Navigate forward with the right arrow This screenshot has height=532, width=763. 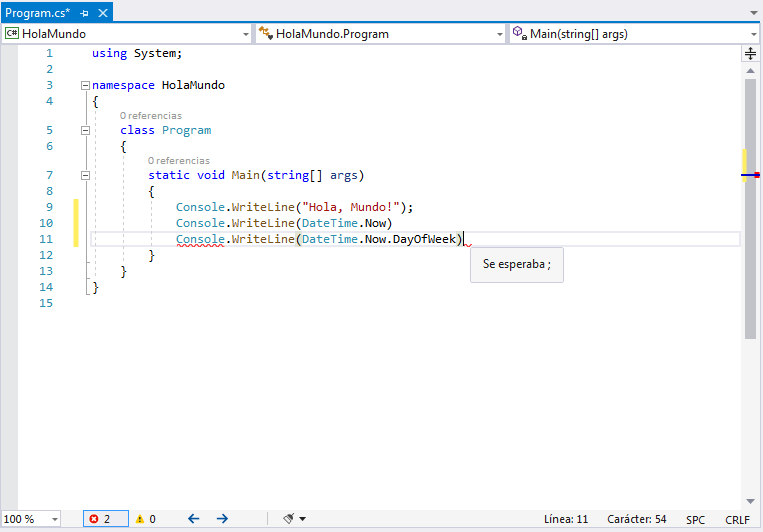coord(222,519)
